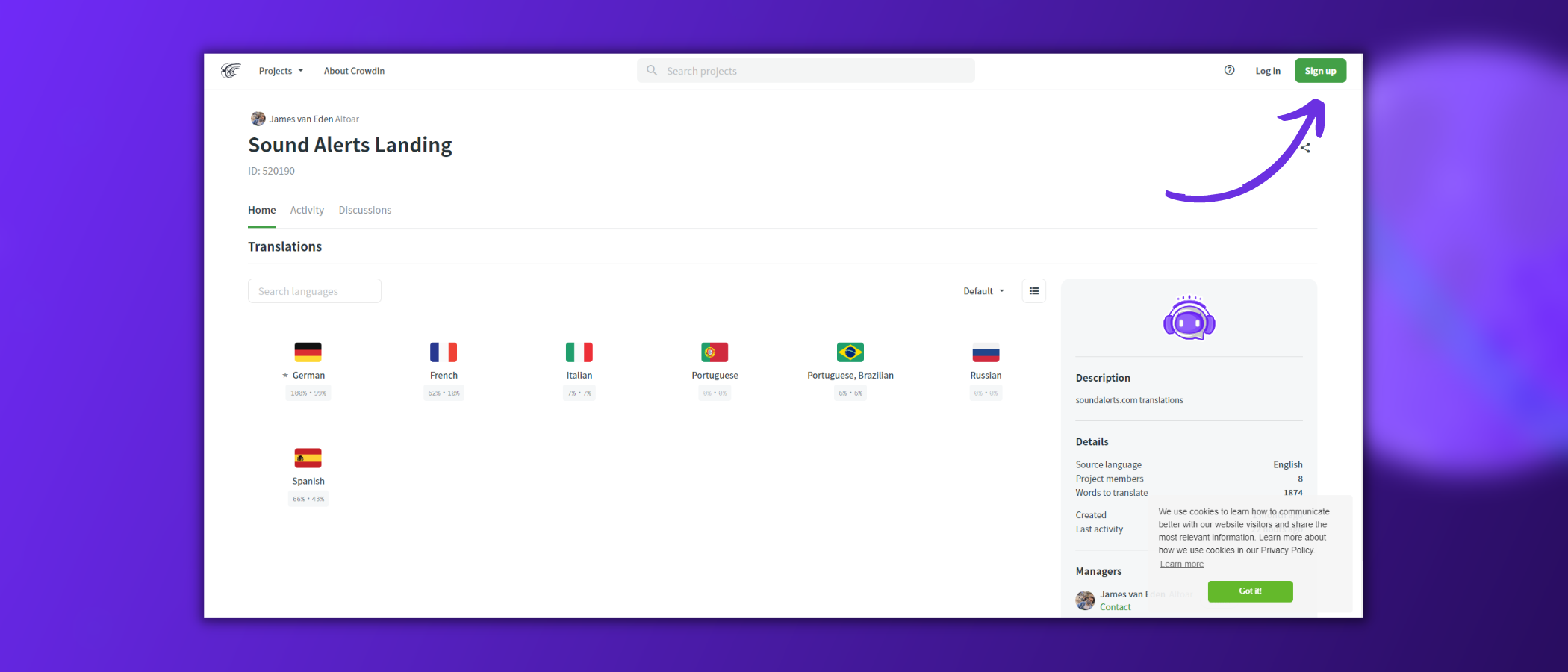Click the Sound Alerts Landing title

coord(350,145)
